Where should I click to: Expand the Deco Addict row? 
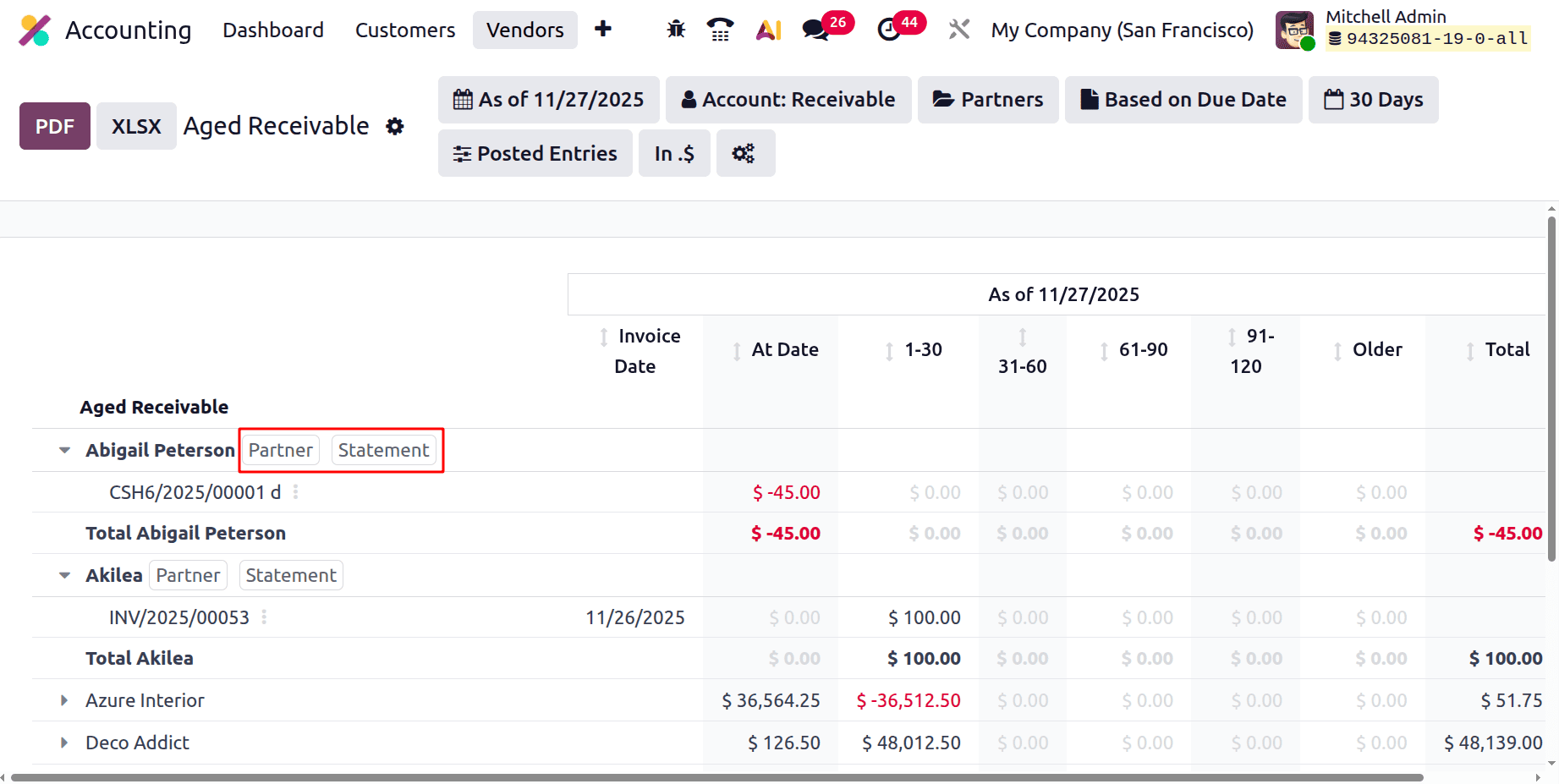tap(64, 743)
